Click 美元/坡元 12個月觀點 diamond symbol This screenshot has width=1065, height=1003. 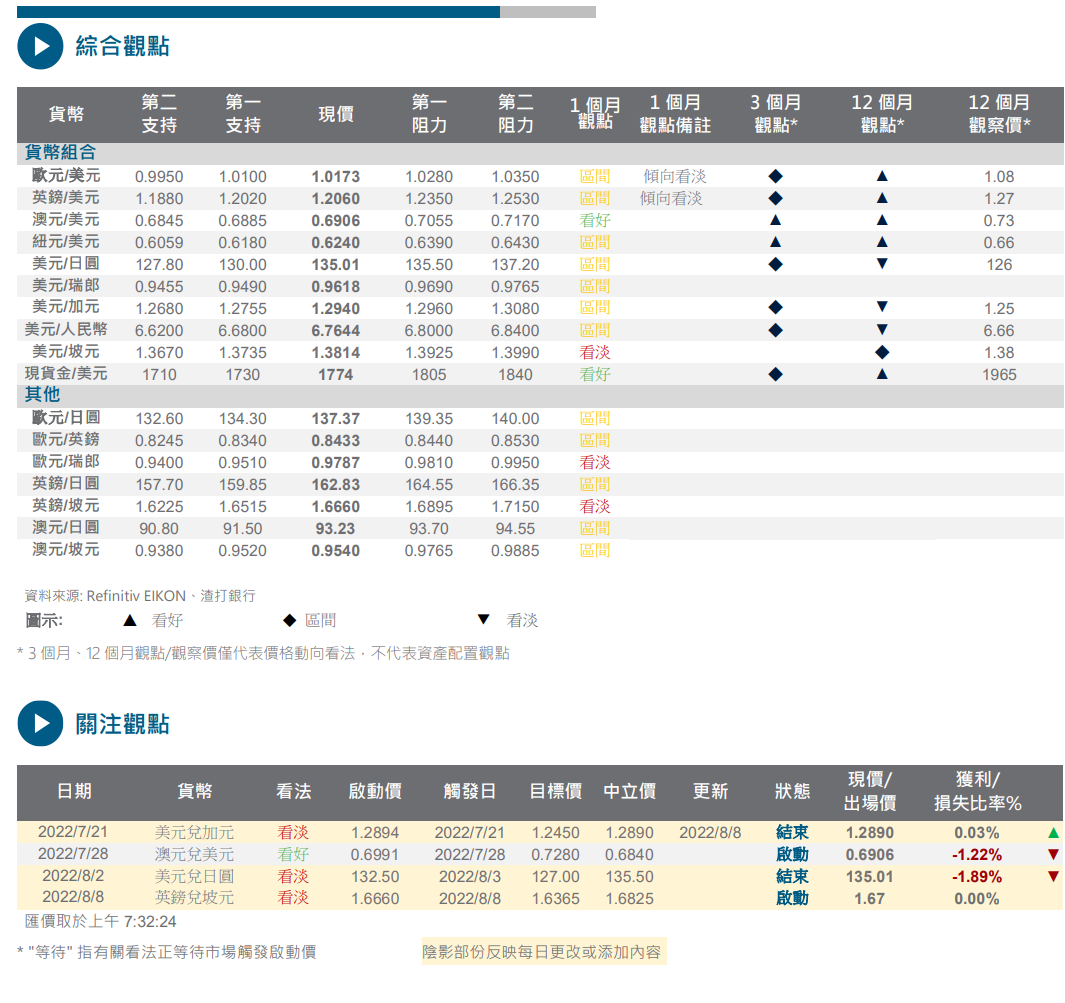tap(882, 353)
